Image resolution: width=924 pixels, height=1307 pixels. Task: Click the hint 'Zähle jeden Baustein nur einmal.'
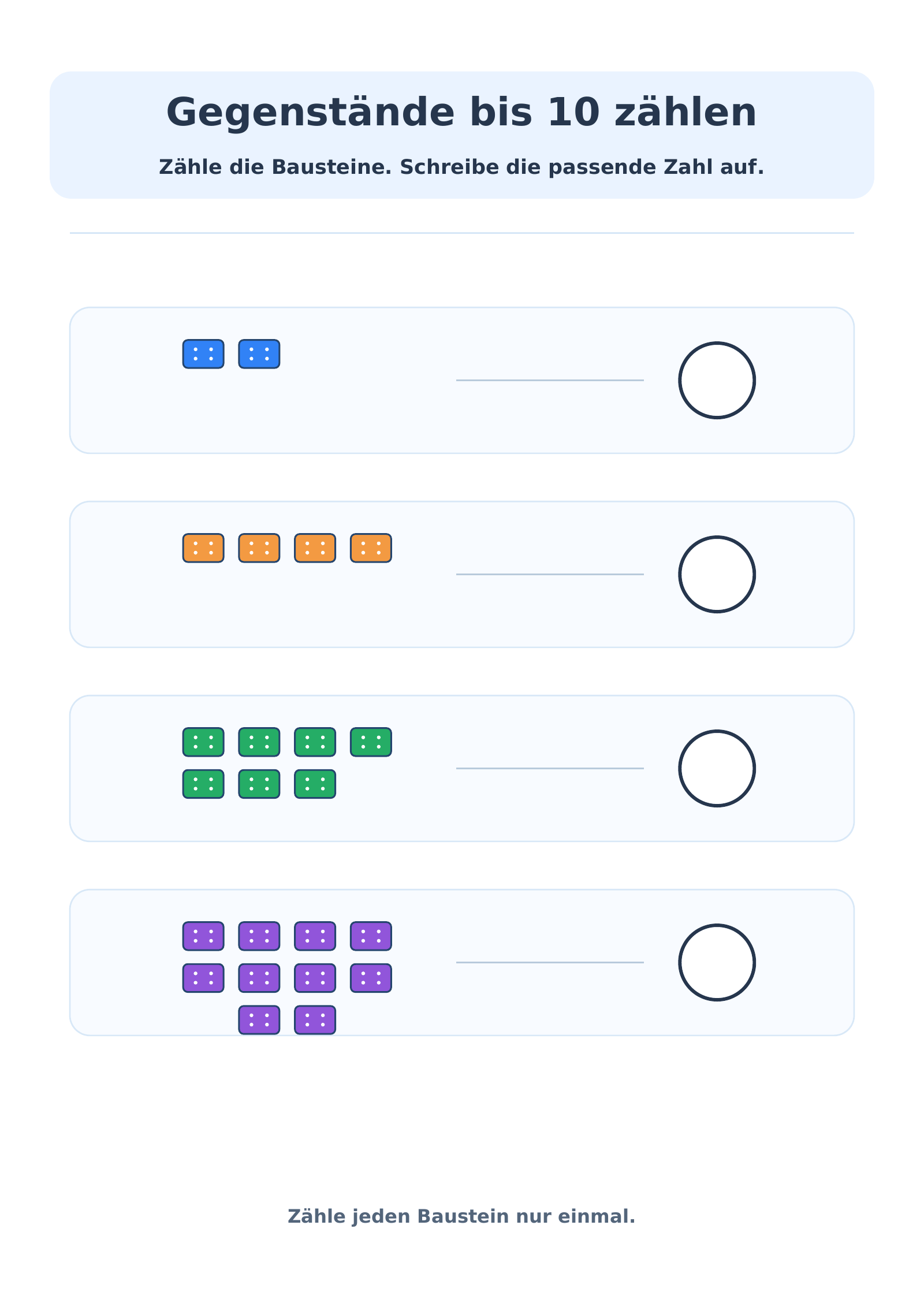[x=461, y=1216]
